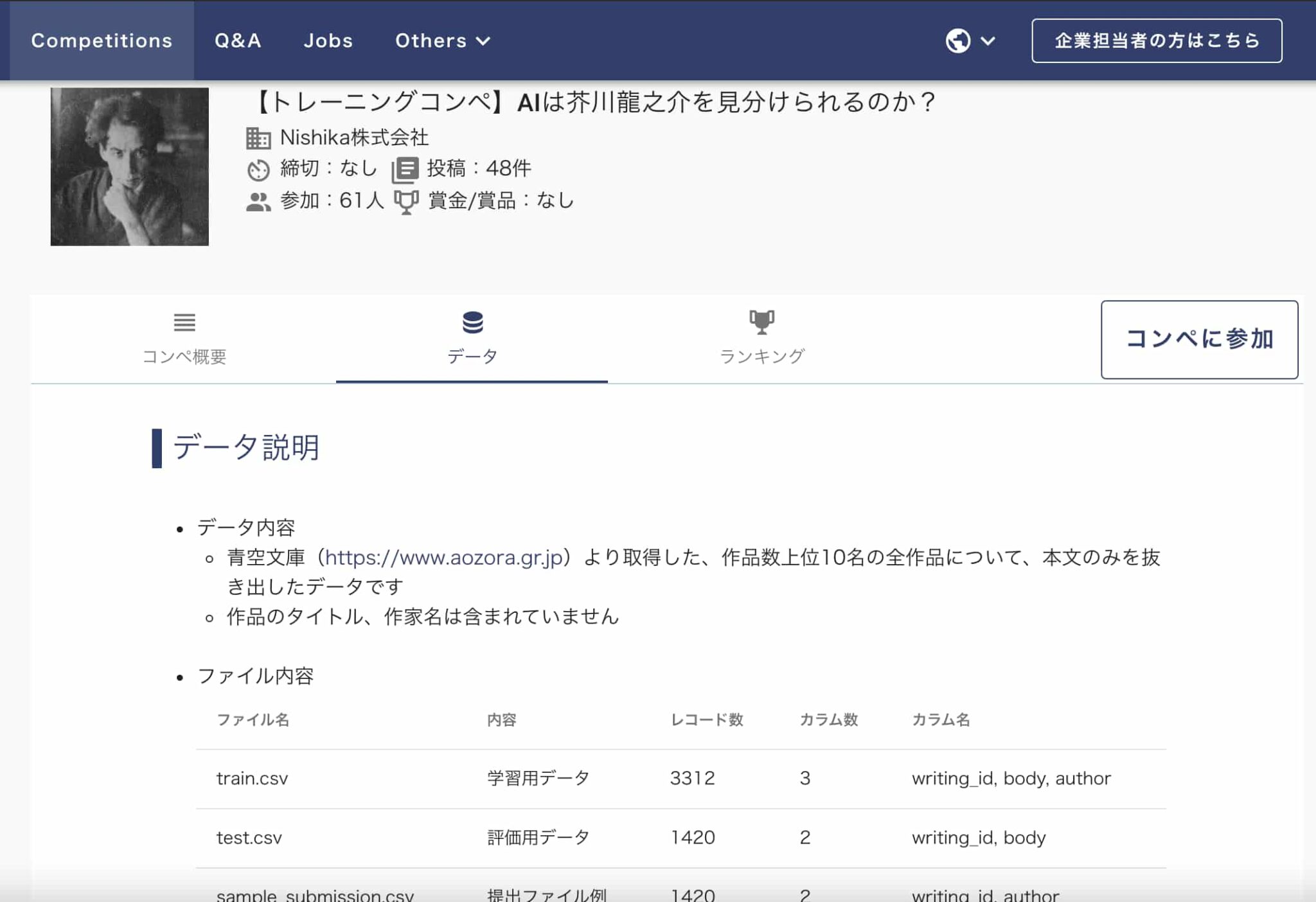The image size is (1316, 902).
Task: Click the コンペに参加 button
Action: tap(1199, 339)
